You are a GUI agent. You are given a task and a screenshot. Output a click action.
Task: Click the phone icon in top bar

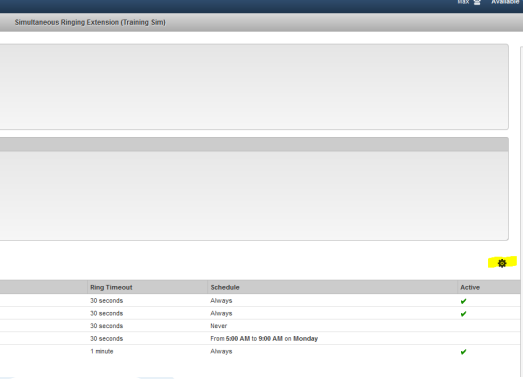[x=477, y=2]
